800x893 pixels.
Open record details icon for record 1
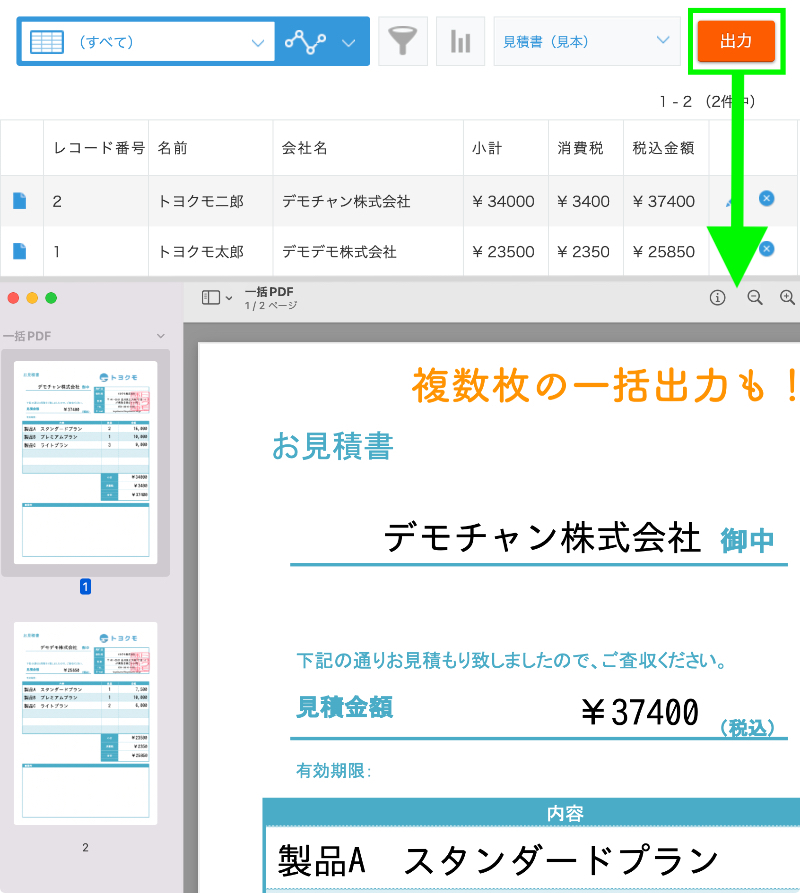coord(19,251)
